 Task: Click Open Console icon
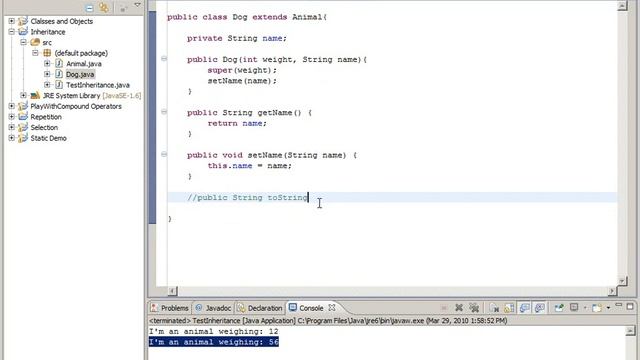(597, 308)
